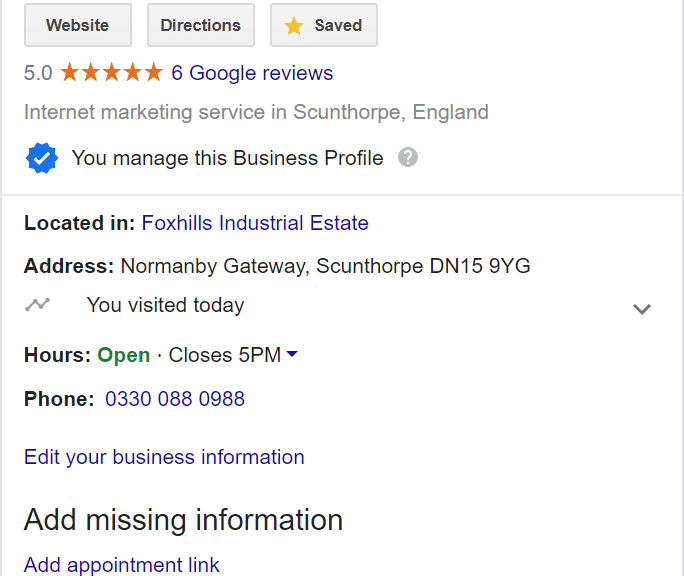This screenshot has width=684, height=576.
Task: Click Edit your business information
Action: (x=164, y=457)
